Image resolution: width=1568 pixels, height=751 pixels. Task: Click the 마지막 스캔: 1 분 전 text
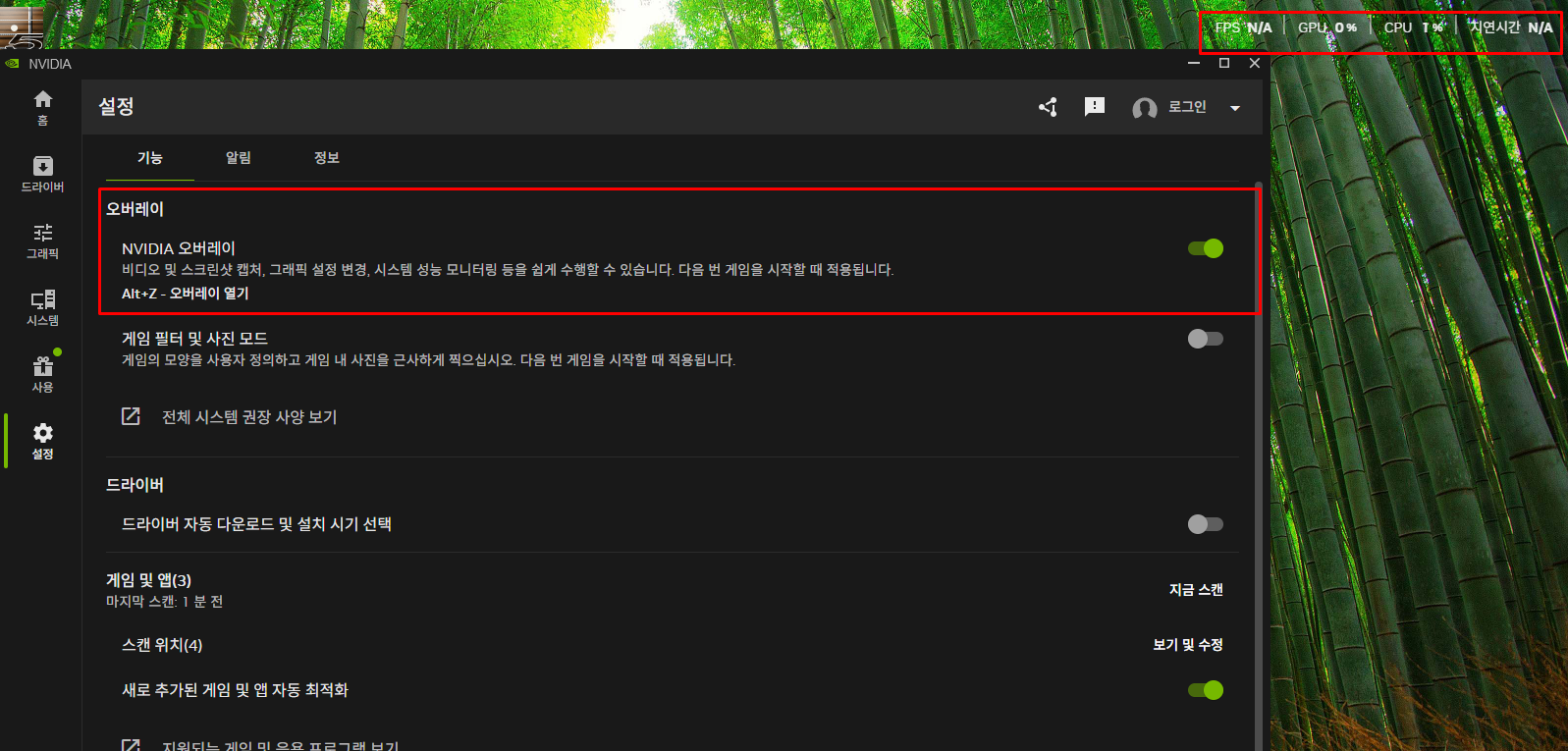coord(164,602)
